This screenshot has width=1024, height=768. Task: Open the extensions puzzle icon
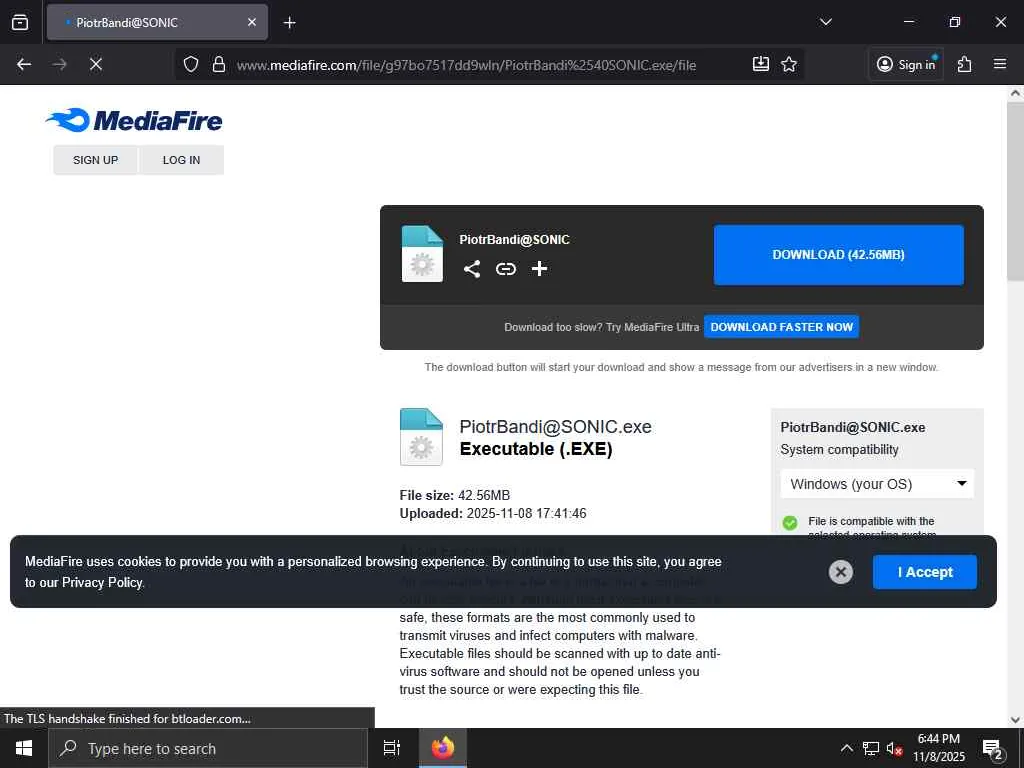[x=965, y=64]
